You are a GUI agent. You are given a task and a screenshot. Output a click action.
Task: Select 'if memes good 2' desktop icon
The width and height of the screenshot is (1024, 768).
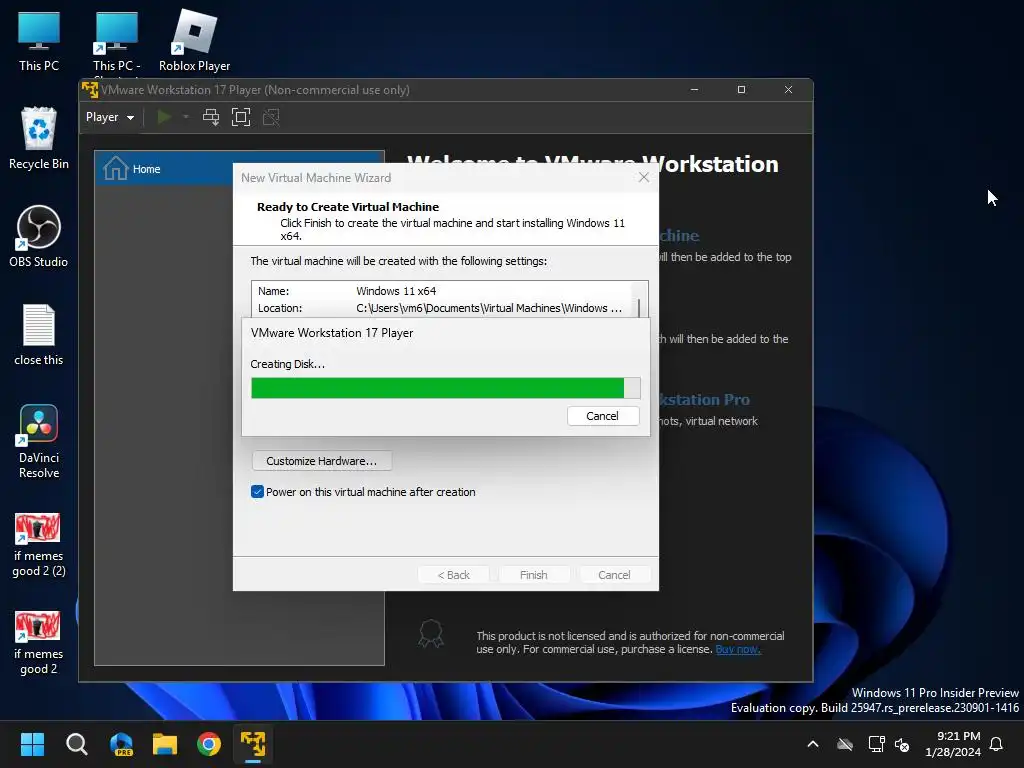pos(39,643)
